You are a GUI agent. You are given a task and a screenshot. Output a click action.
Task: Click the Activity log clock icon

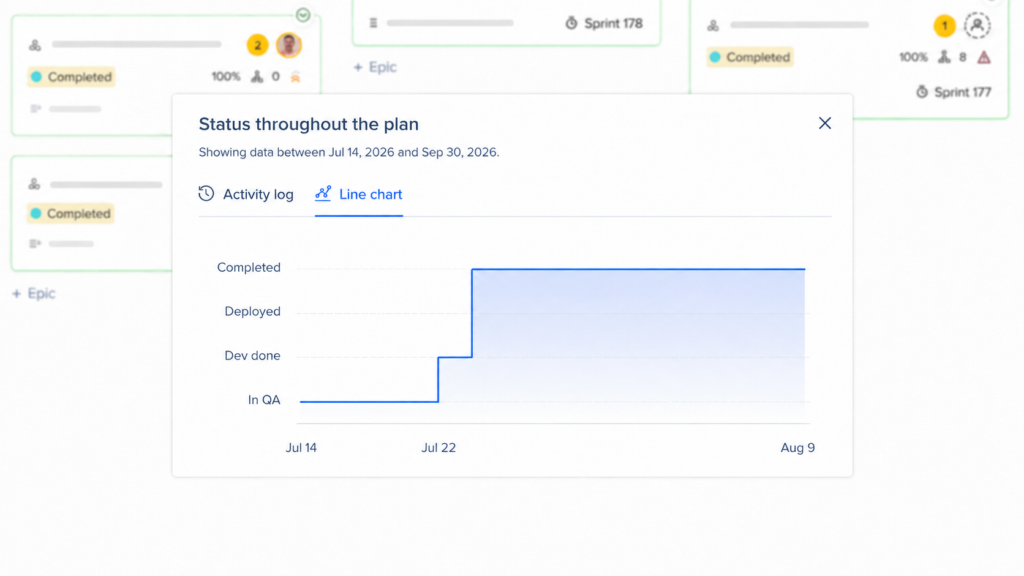coord(206,193)
